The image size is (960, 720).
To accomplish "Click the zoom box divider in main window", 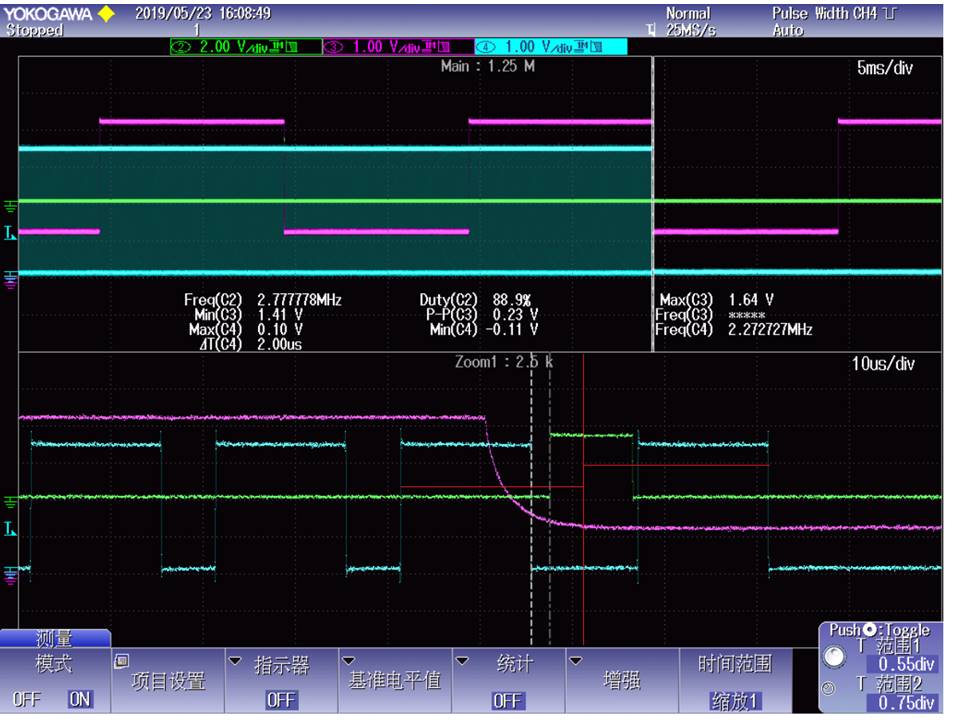I will coord(653,202).
